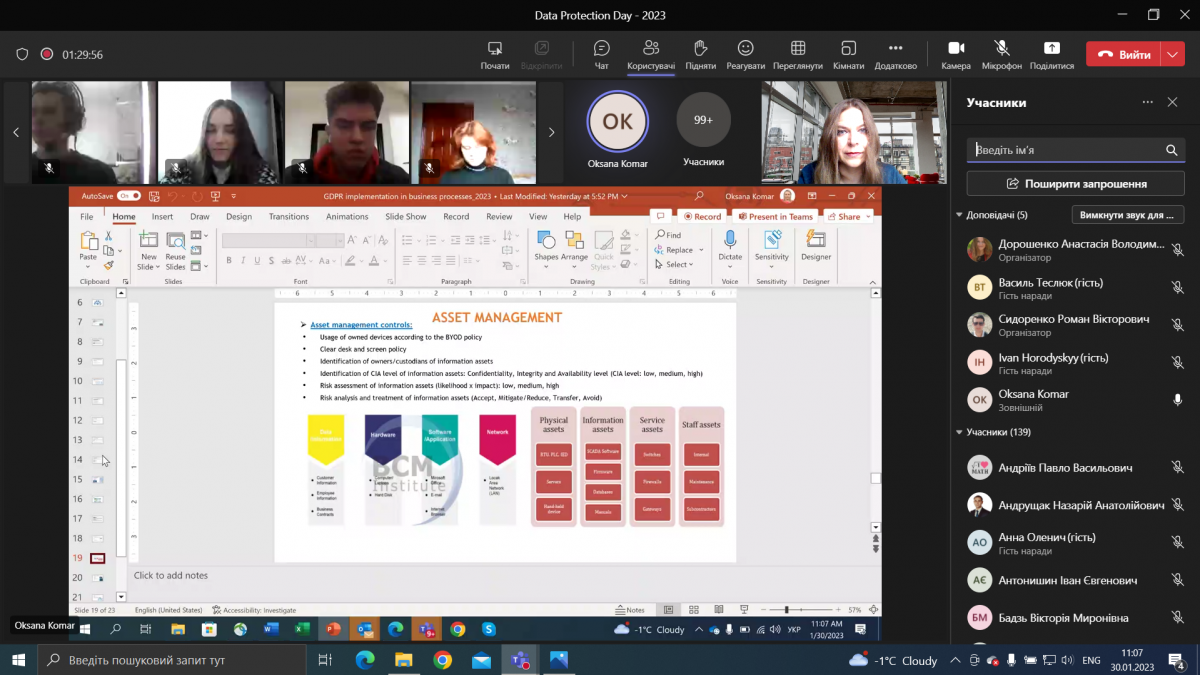Screen dimensions: 1200x675
Task: Open File Explorer from the Windows taskbar
Action: [403, 660]
